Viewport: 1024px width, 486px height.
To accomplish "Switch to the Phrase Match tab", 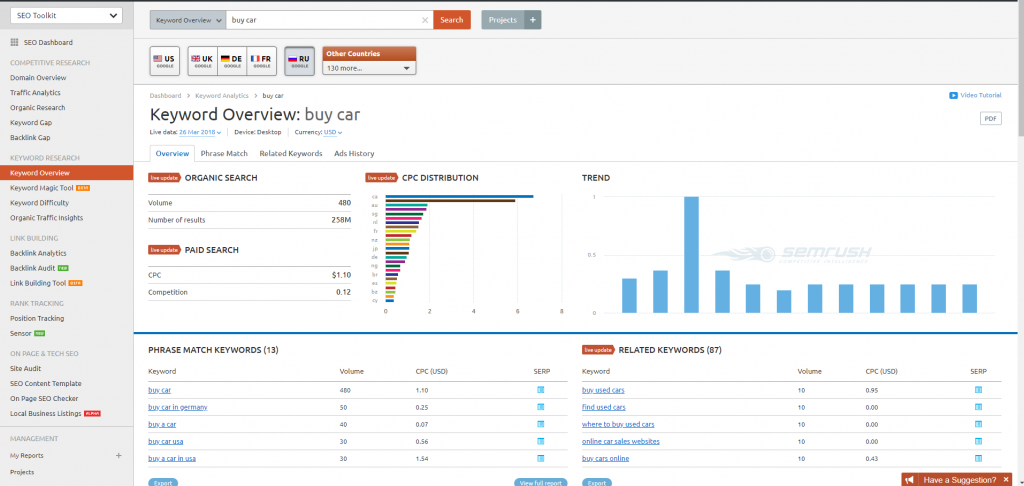I will pyautogui.click(x=224, y=154).
